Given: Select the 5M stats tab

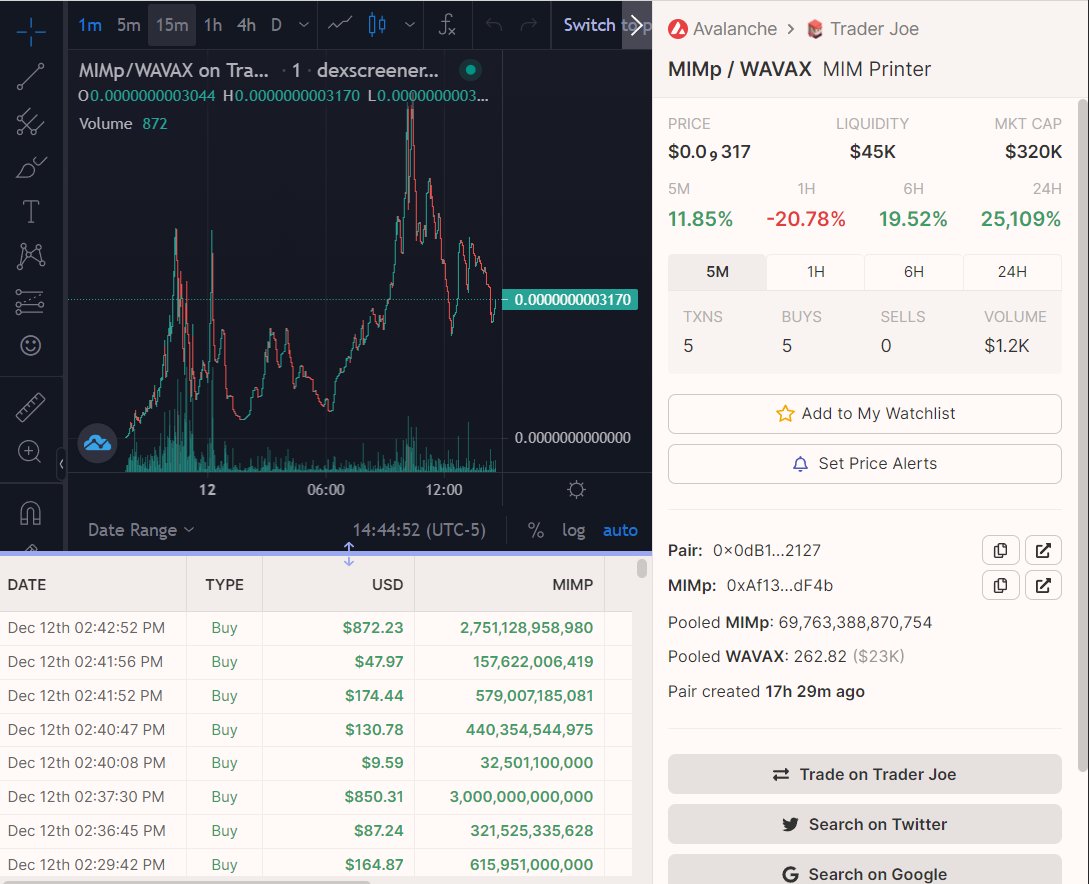Looking at the screenshot, I should point(717,272).
